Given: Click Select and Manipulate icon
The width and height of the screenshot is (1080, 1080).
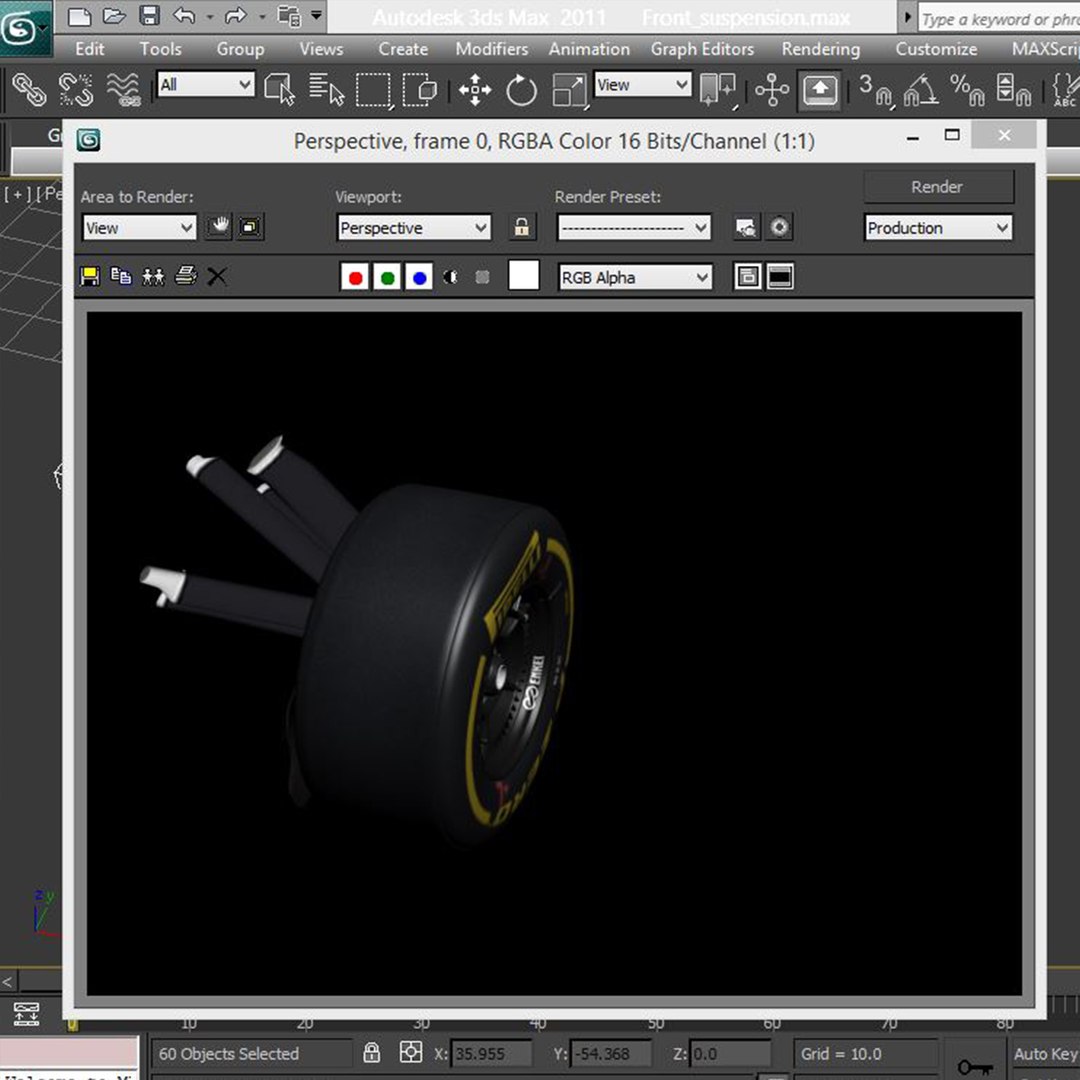Looking at the screenshot, I should click(x=771, y=90).
